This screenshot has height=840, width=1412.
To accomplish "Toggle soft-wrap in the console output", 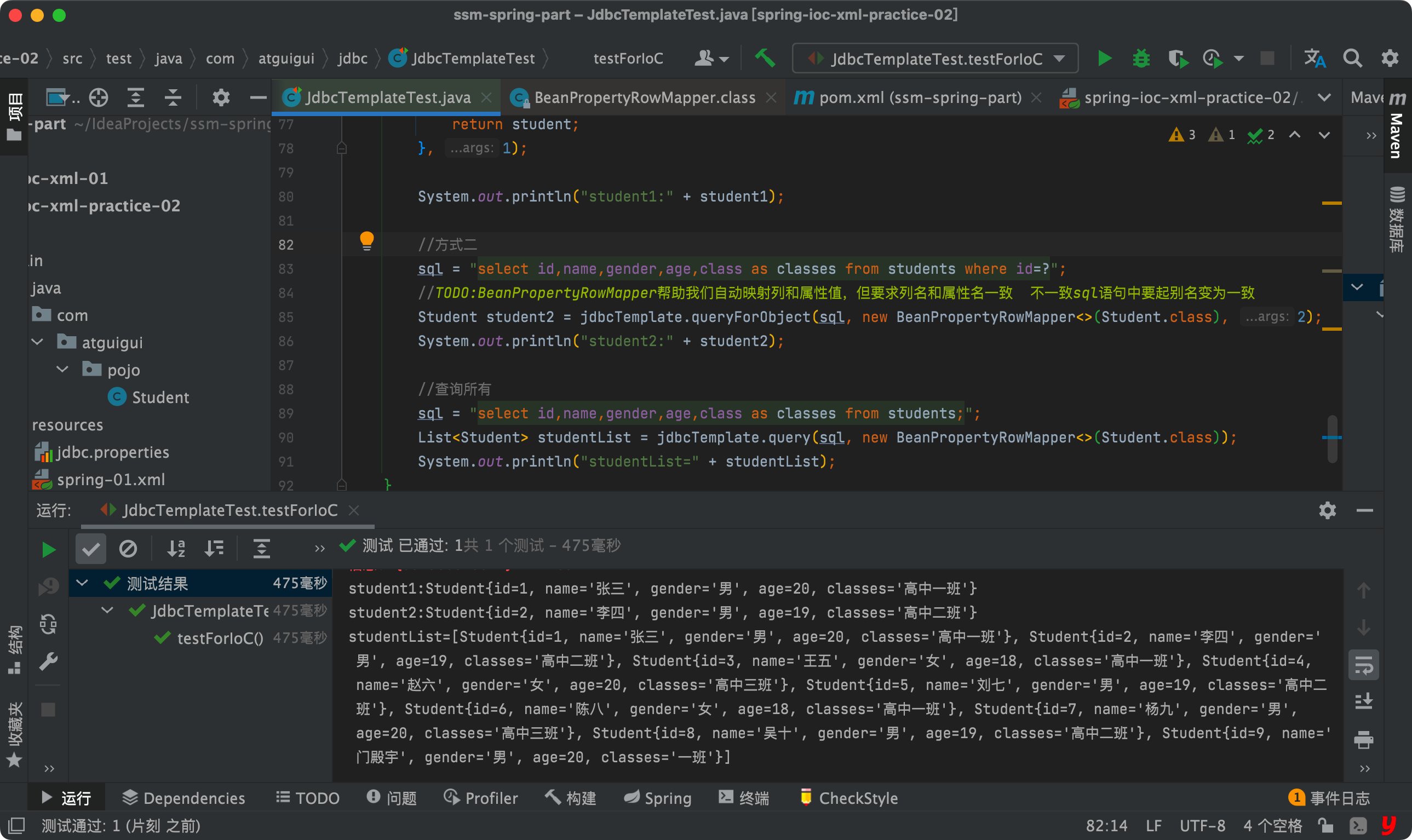I will (1363, 665).
